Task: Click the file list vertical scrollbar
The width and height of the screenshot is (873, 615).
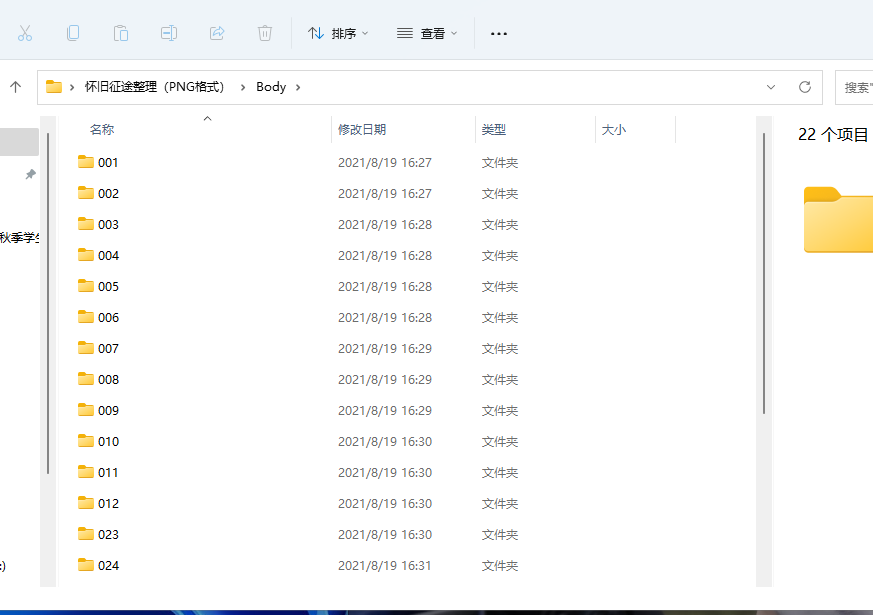Action: 764,270
